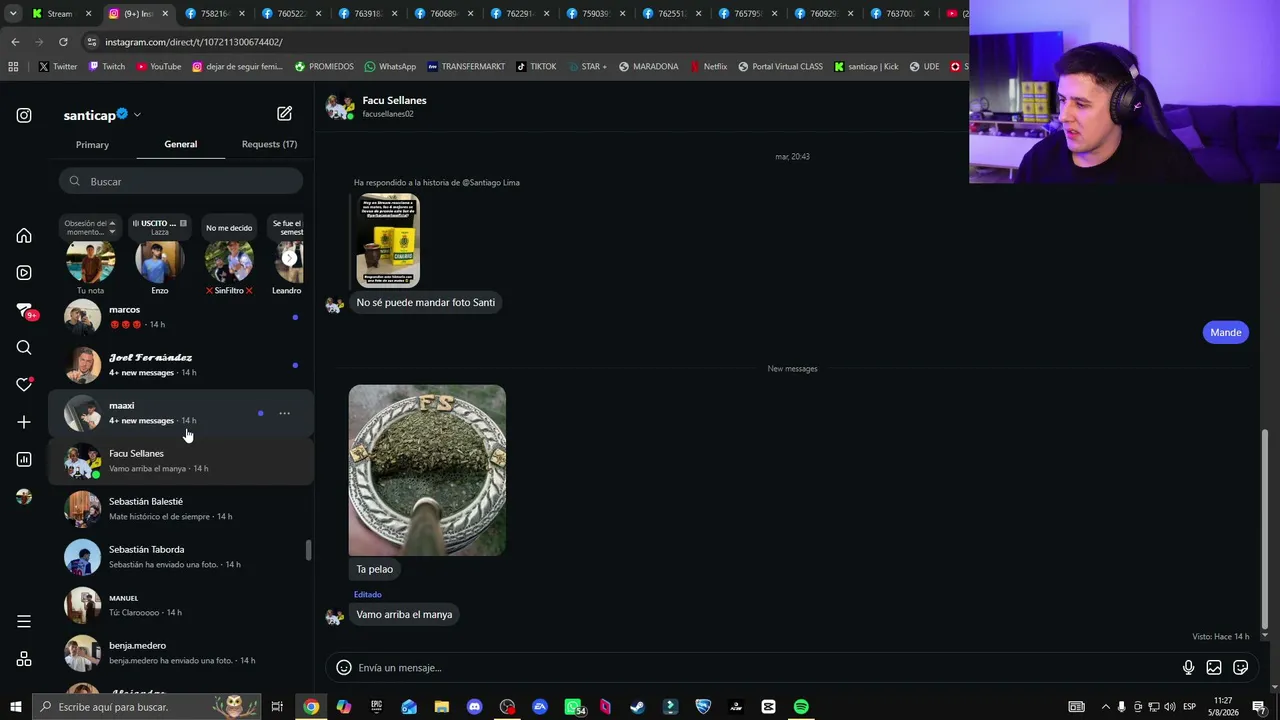Screen dimensions: 1280x720
Task: Open the Search magnifier in Instagram sidebar
Action: click(24, 347)
